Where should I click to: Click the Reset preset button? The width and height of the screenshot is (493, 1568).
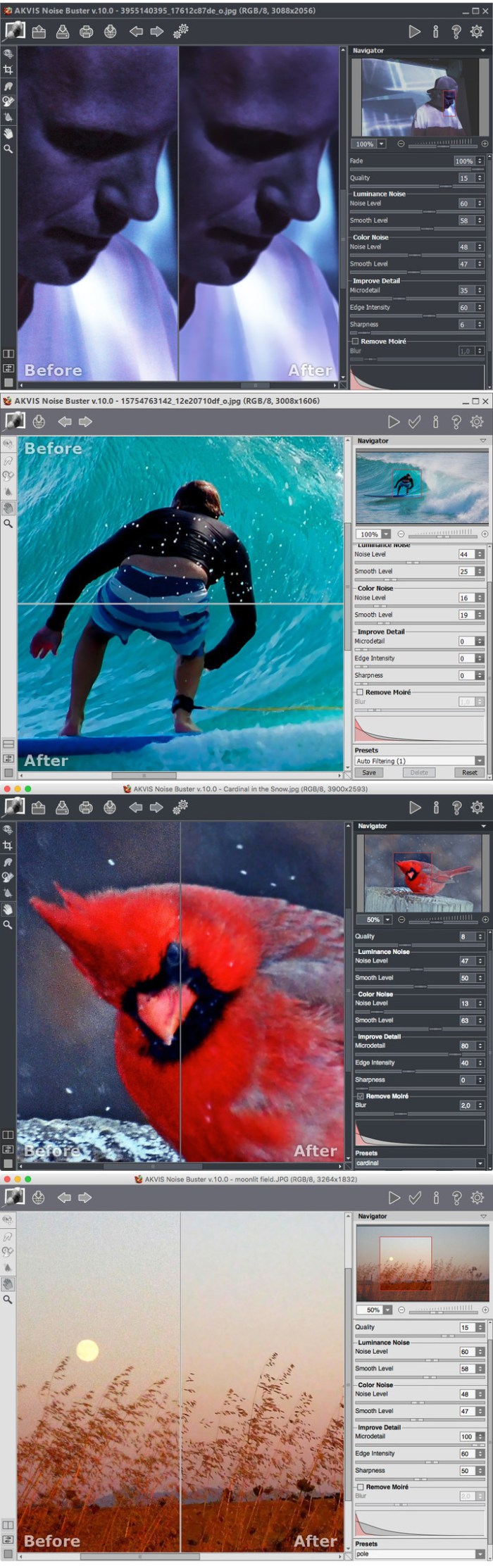(x=469, y=772)
